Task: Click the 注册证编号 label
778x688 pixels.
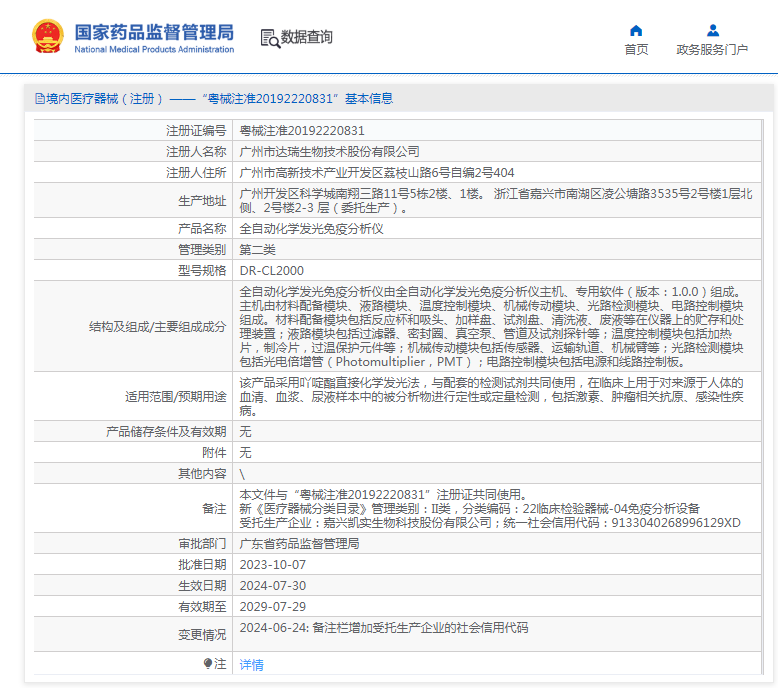Action: (196, 130)
